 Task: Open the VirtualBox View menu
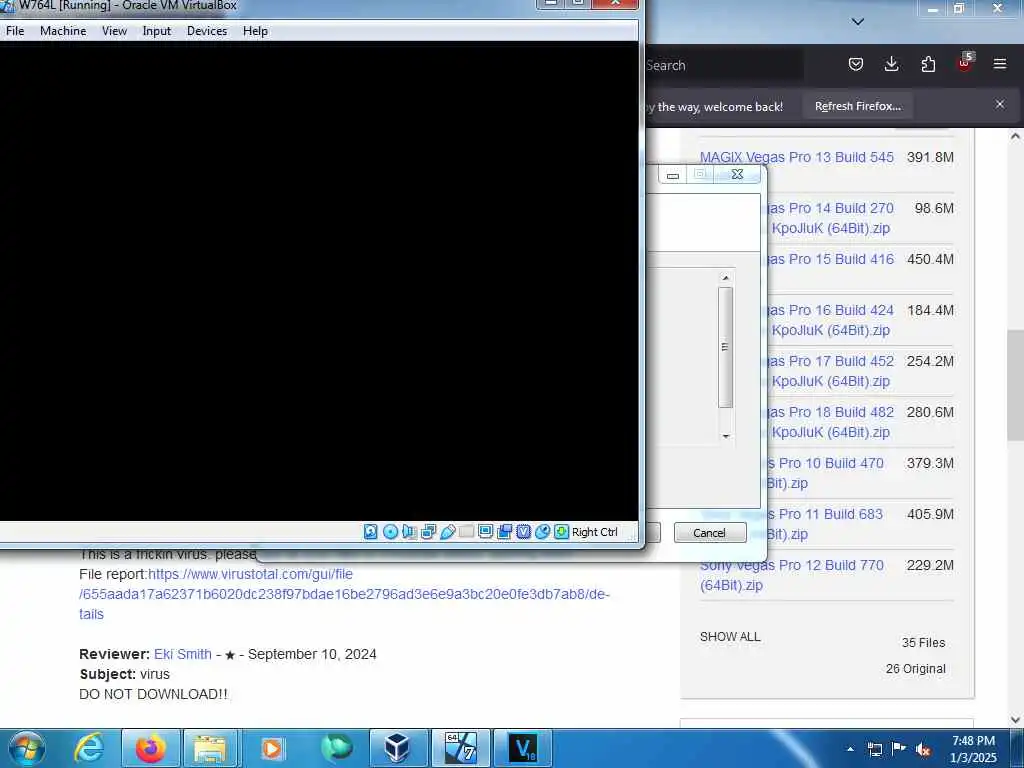point(114,31)
